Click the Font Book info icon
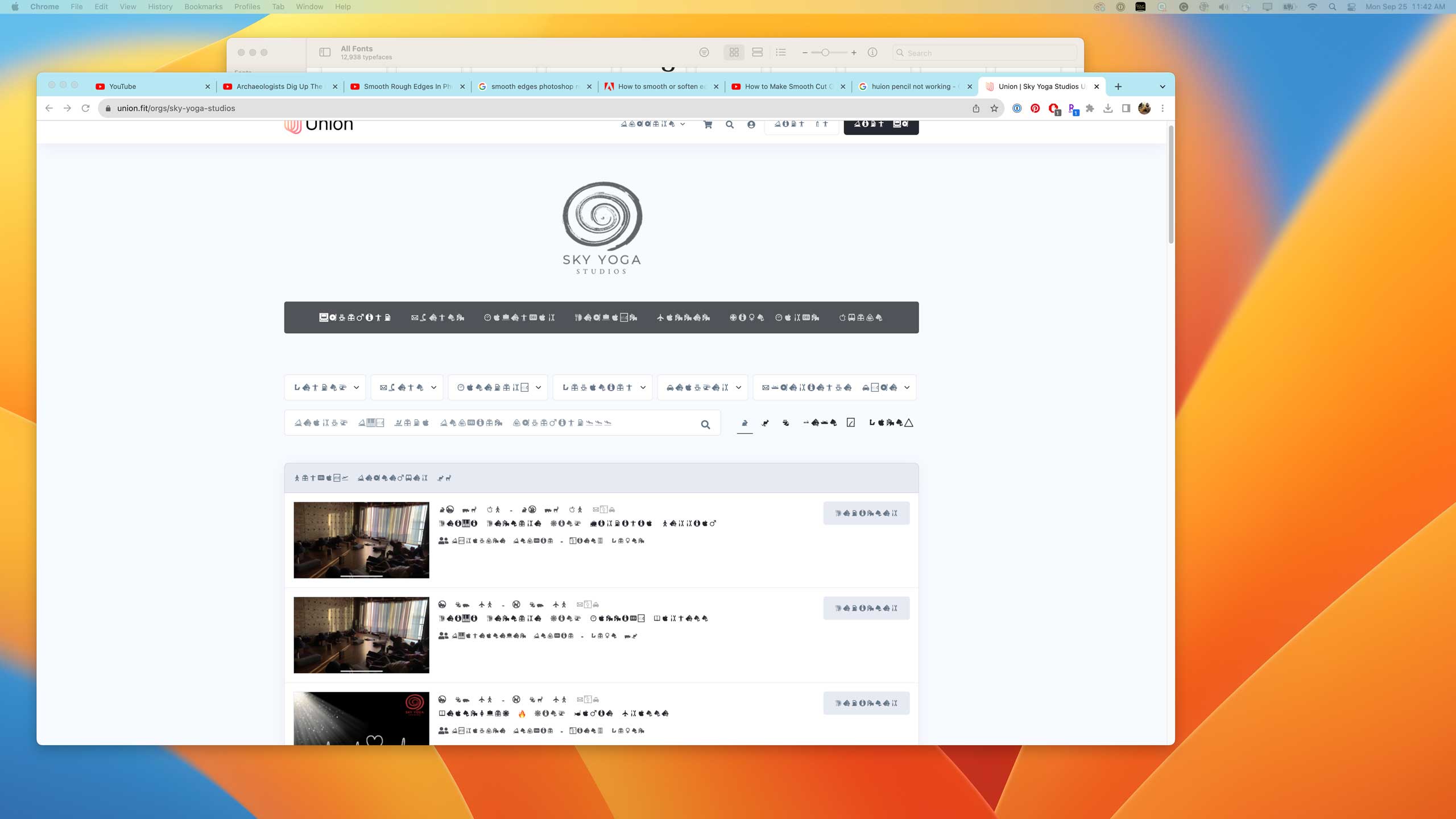1456x819 pixels. (872, 52)
